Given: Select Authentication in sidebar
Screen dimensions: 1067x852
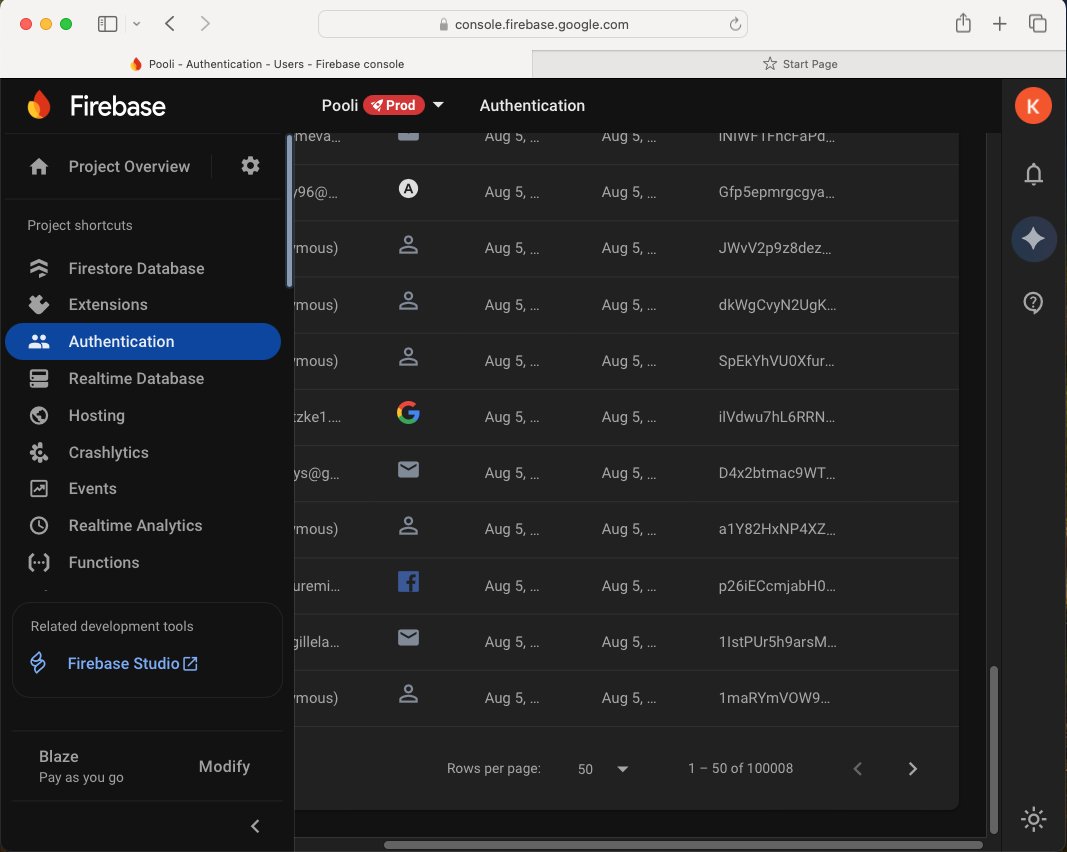Looking at the screenshot, I should tap(143, 342).
